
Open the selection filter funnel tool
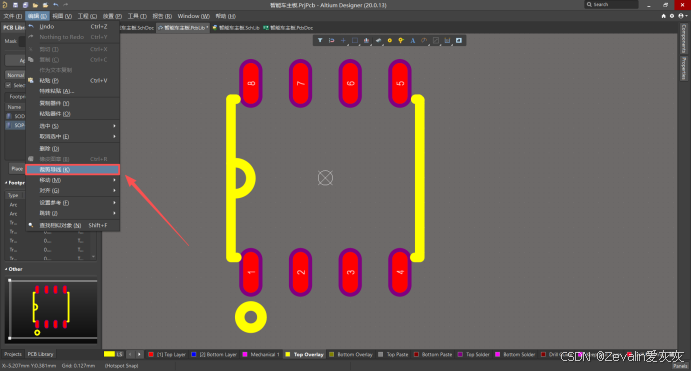coord(320,40)
